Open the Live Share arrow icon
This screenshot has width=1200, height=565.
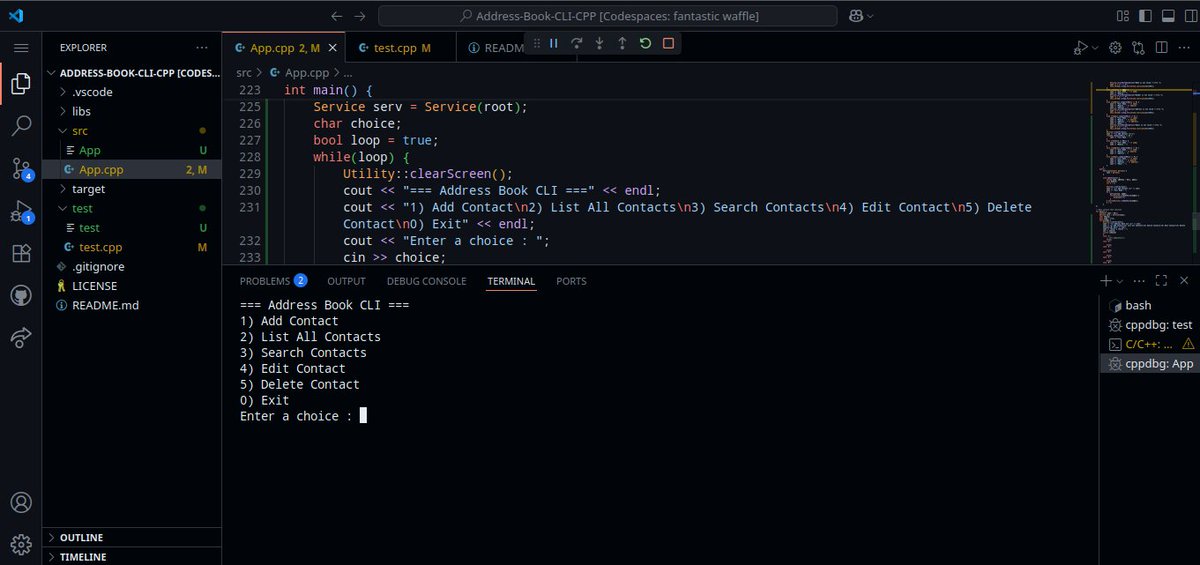tap(21, 339)
